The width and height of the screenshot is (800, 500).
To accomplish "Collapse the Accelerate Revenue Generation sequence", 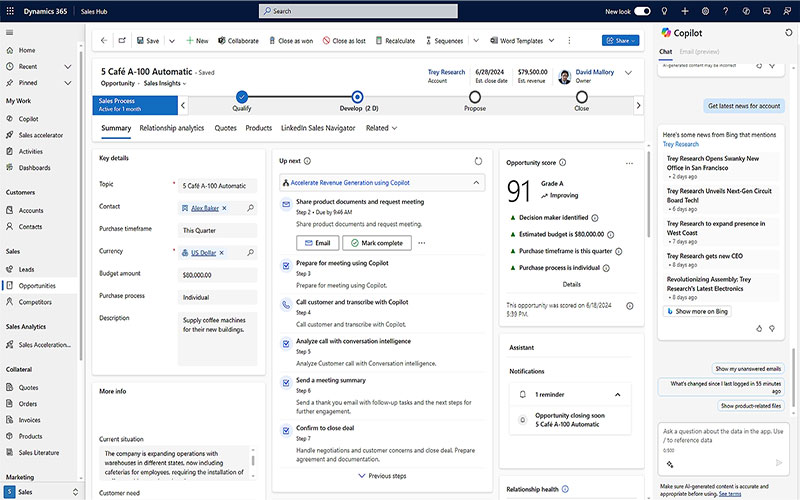I will 476,183.
